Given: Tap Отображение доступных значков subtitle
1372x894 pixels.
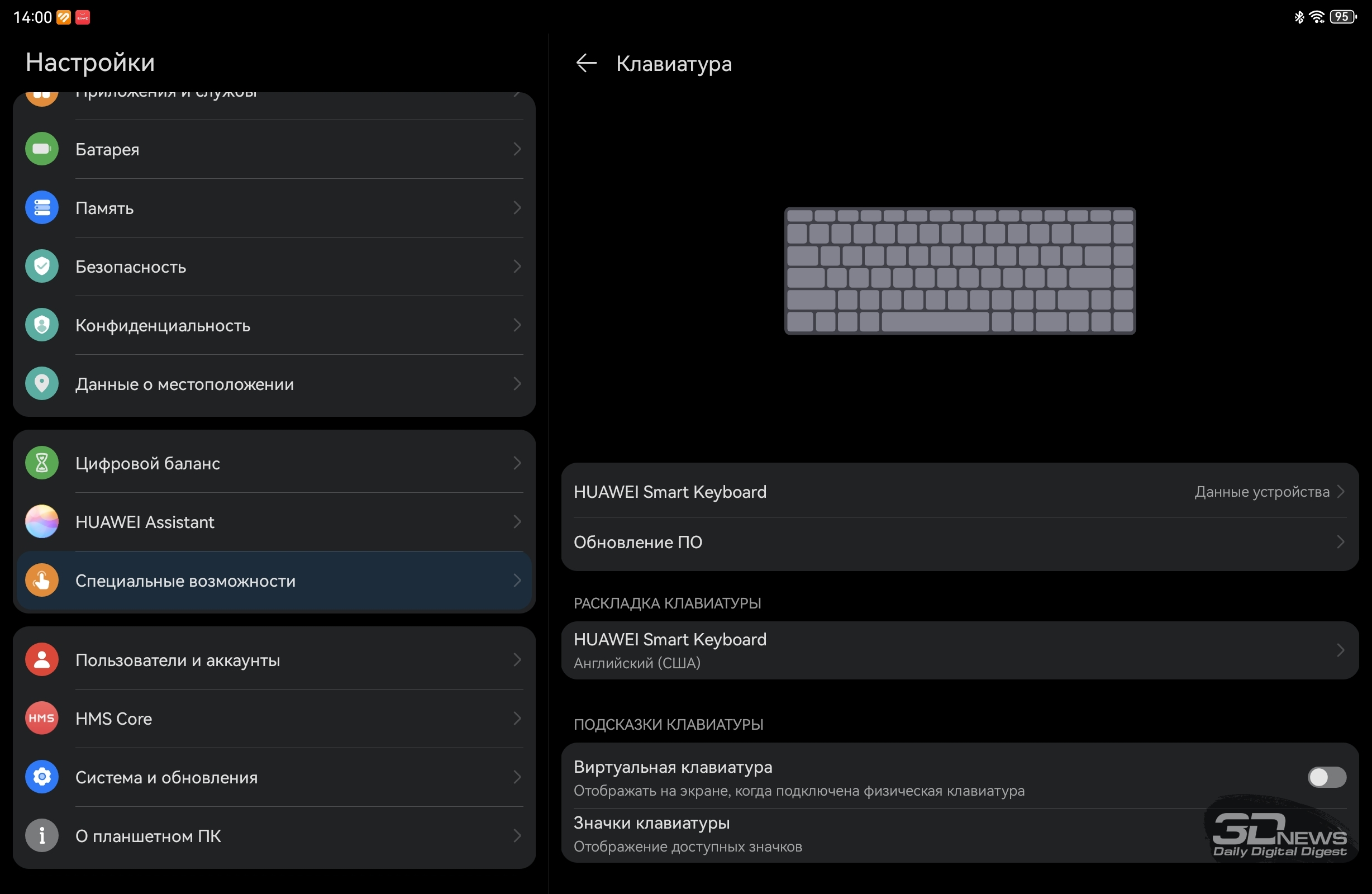Looking at the screenshot, I should click(687, 847).
